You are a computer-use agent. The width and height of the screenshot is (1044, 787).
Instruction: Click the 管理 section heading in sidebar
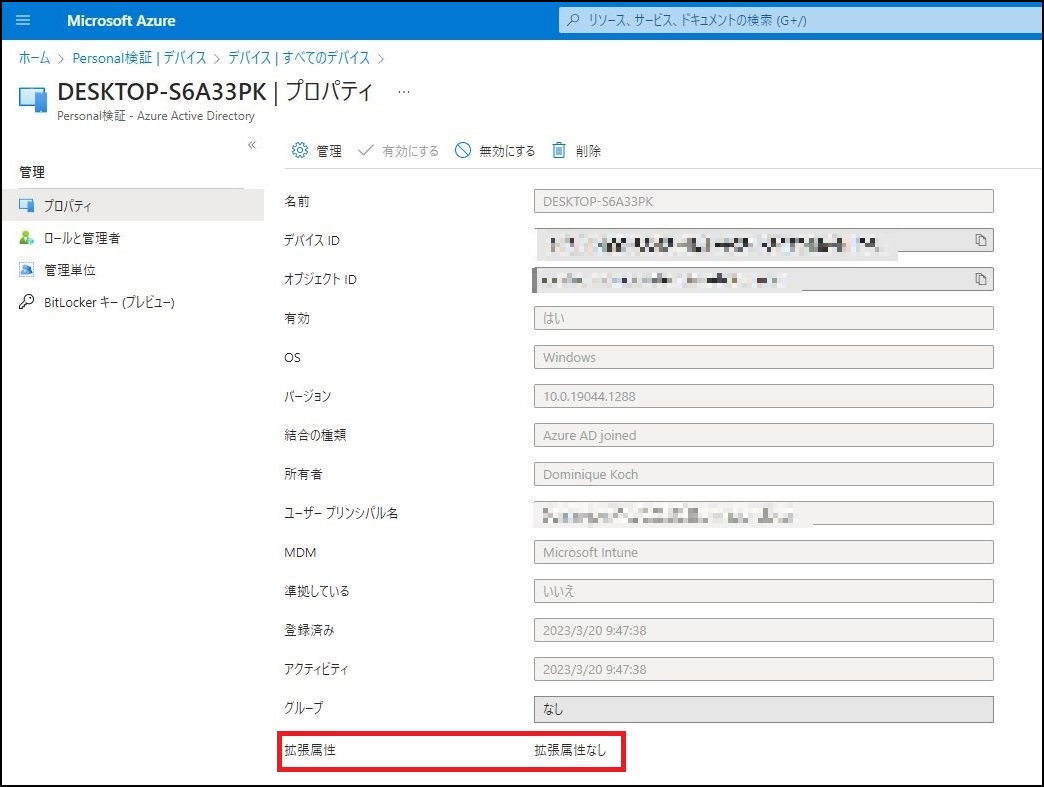32,172
